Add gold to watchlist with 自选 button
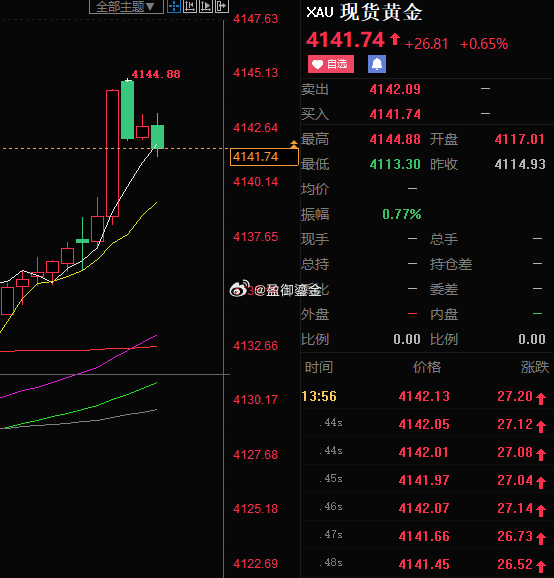The width and height of the screenshot is (554, 578). [x=331, y=64]
